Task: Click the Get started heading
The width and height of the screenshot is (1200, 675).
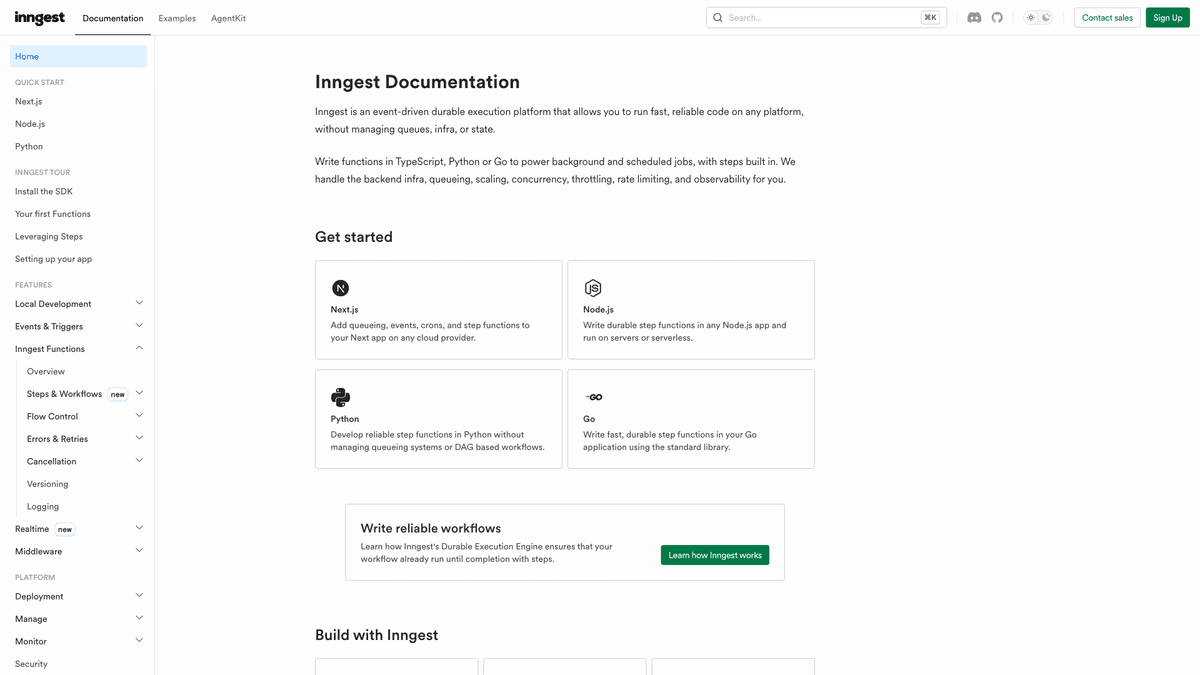Action: [354, 237]
